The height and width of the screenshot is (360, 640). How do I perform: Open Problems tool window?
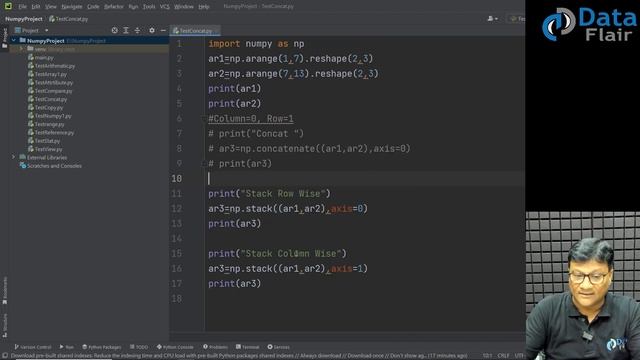(x=215, y=347)
